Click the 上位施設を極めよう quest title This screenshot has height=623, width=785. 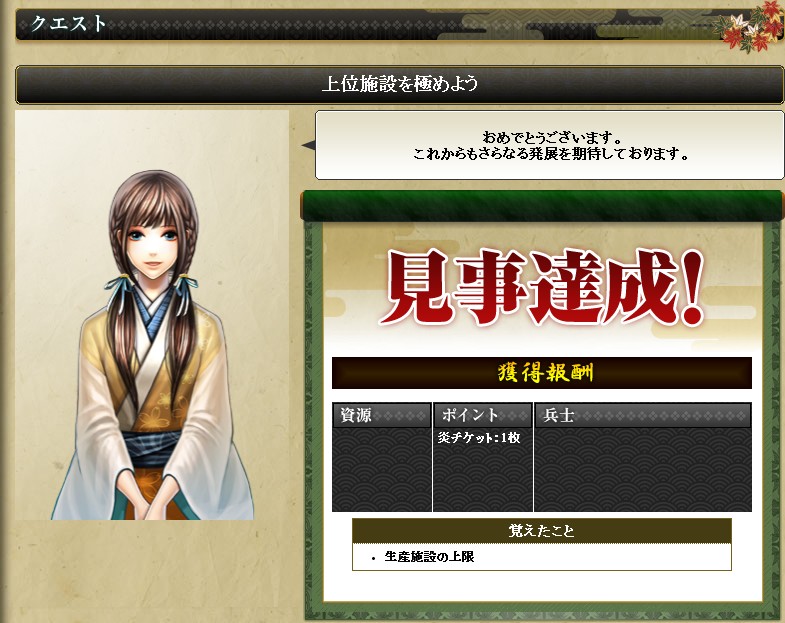400,84
